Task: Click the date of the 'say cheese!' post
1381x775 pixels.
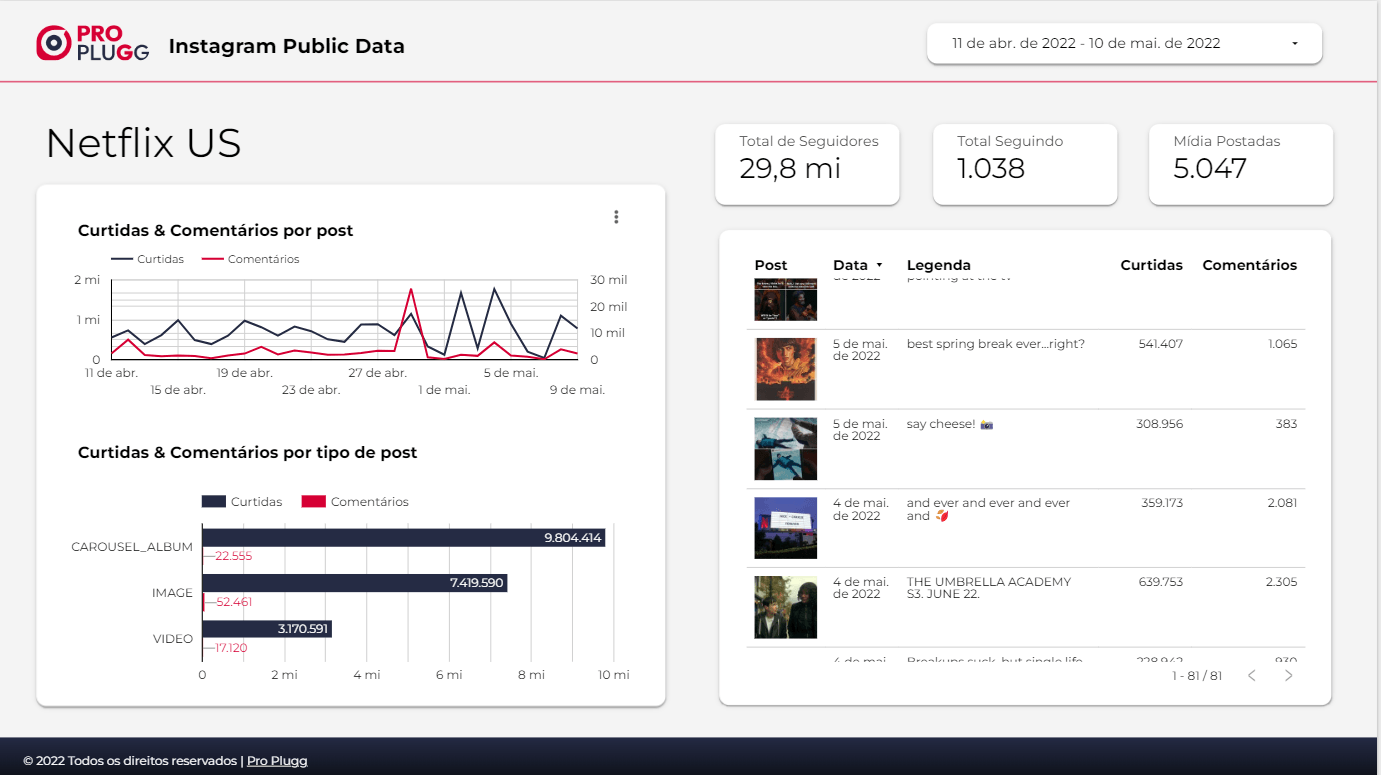Action: pos(860,430)
